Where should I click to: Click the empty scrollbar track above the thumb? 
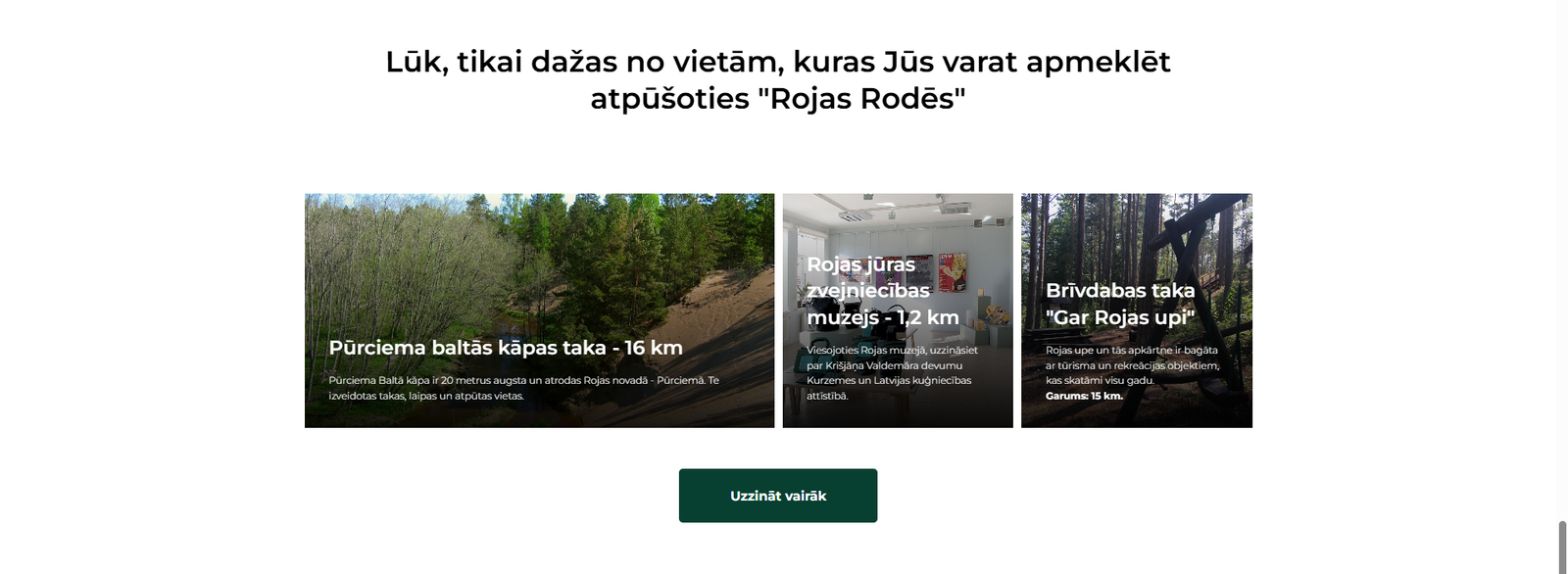point(1562,260)
